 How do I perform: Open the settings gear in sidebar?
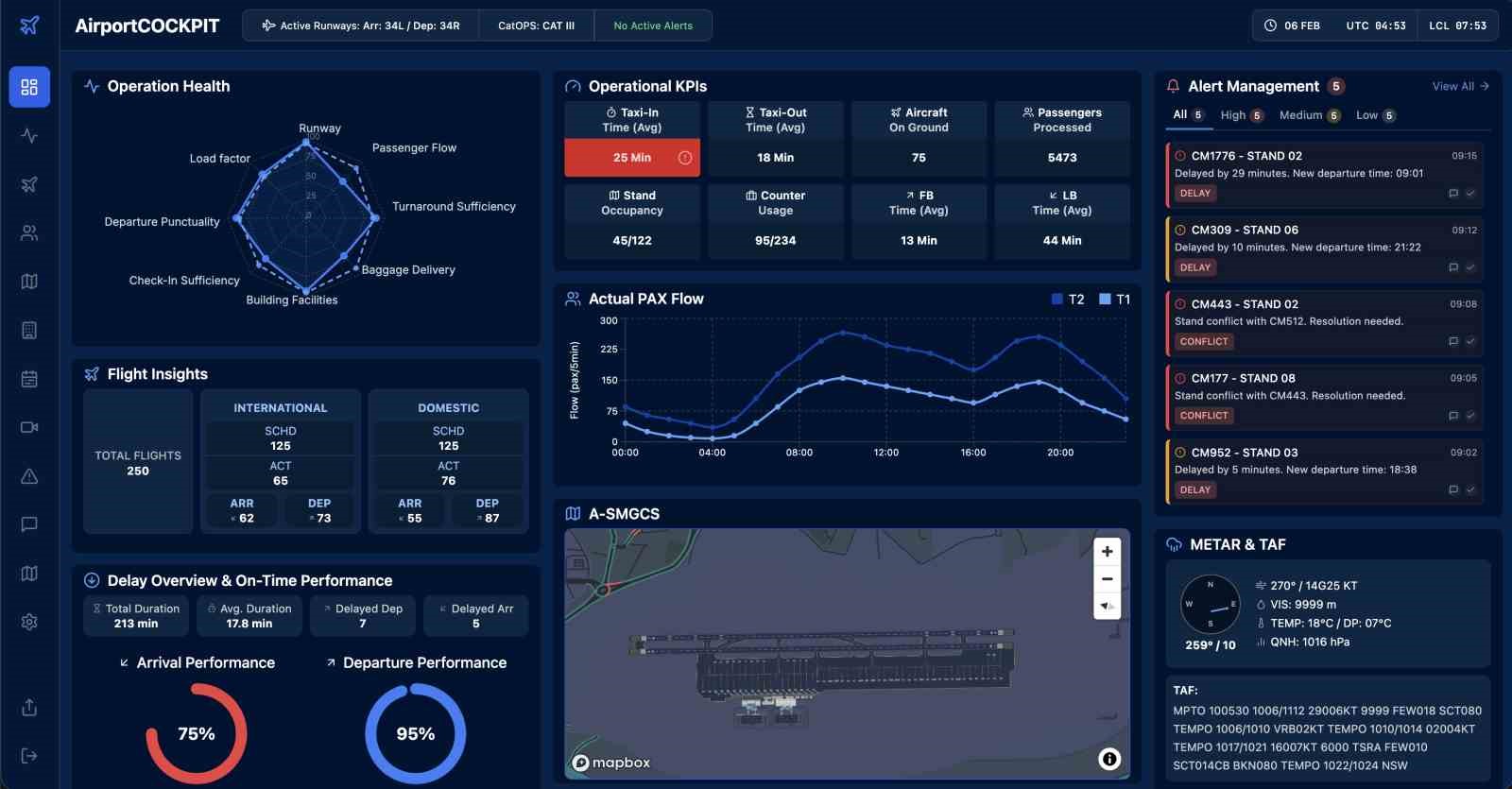pyautogui.click(x=29, y=622)
